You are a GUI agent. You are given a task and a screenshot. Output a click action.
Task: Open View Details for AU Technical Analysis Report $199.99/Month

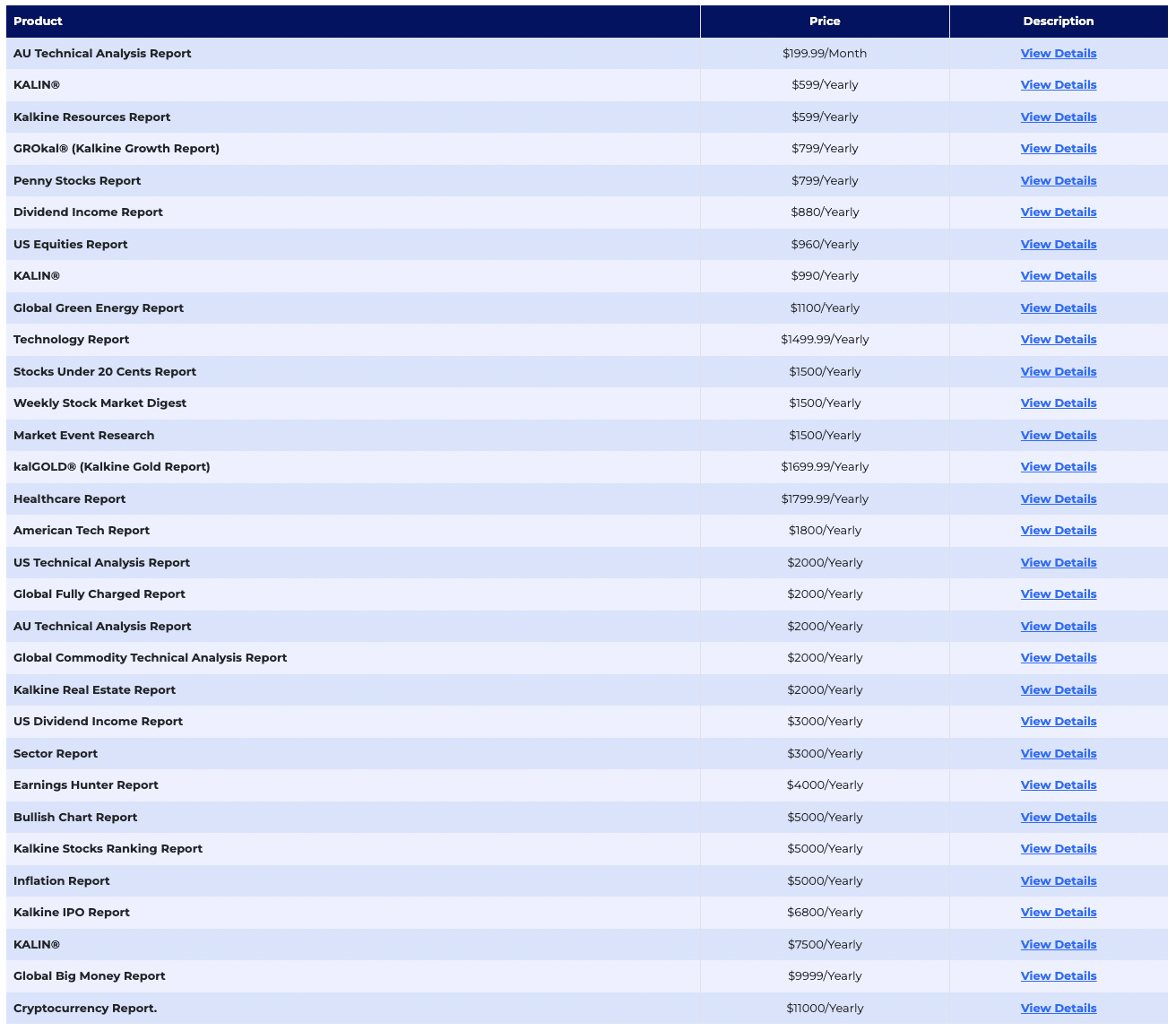[1059, 53]
